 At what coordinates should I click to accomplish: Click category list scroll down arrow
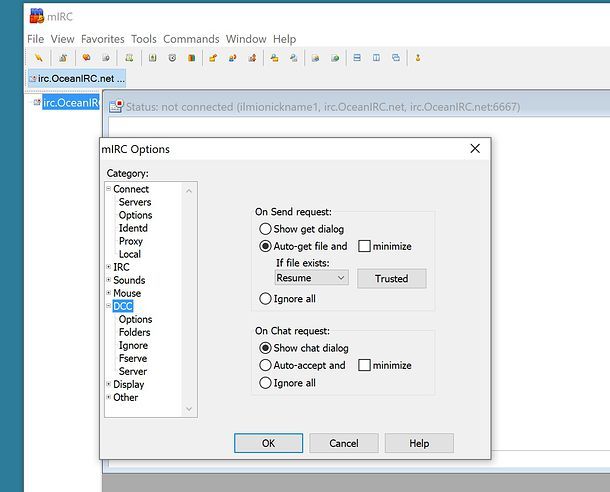(x=189, y=409)
